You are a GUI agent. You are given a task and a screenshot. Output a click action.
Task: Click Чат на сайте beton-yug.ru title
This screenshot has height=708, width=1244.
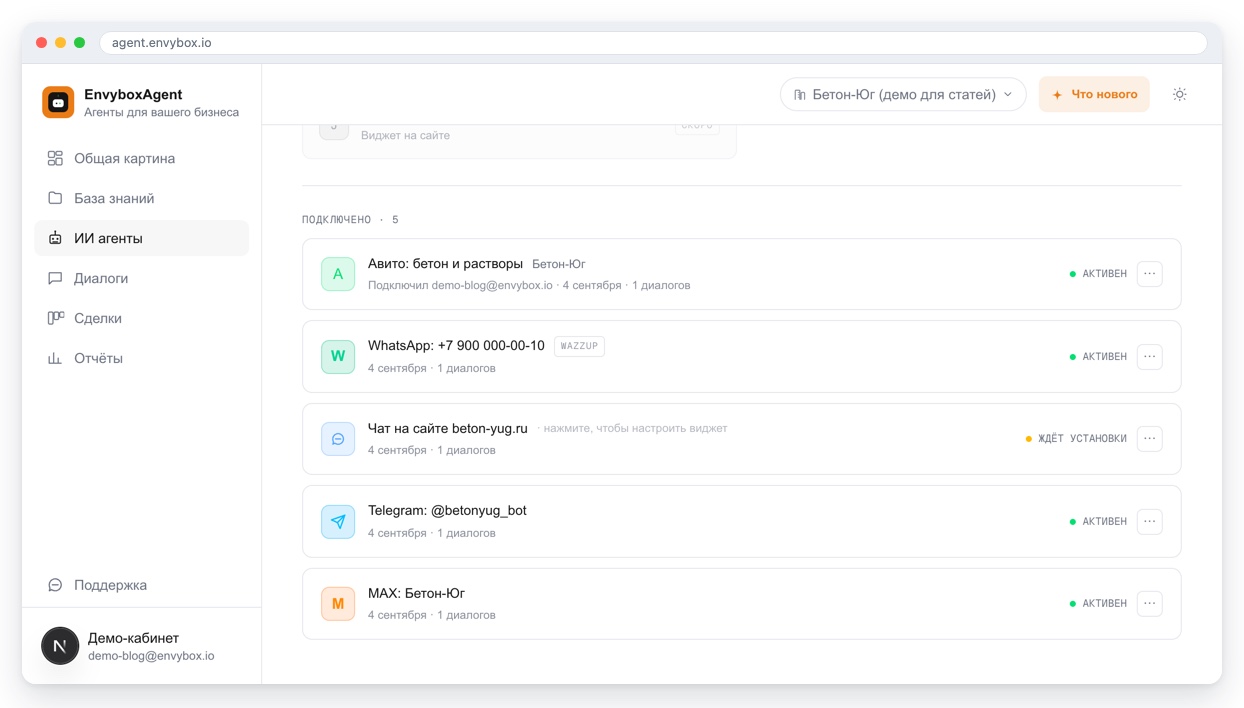[x=447, y=428]
